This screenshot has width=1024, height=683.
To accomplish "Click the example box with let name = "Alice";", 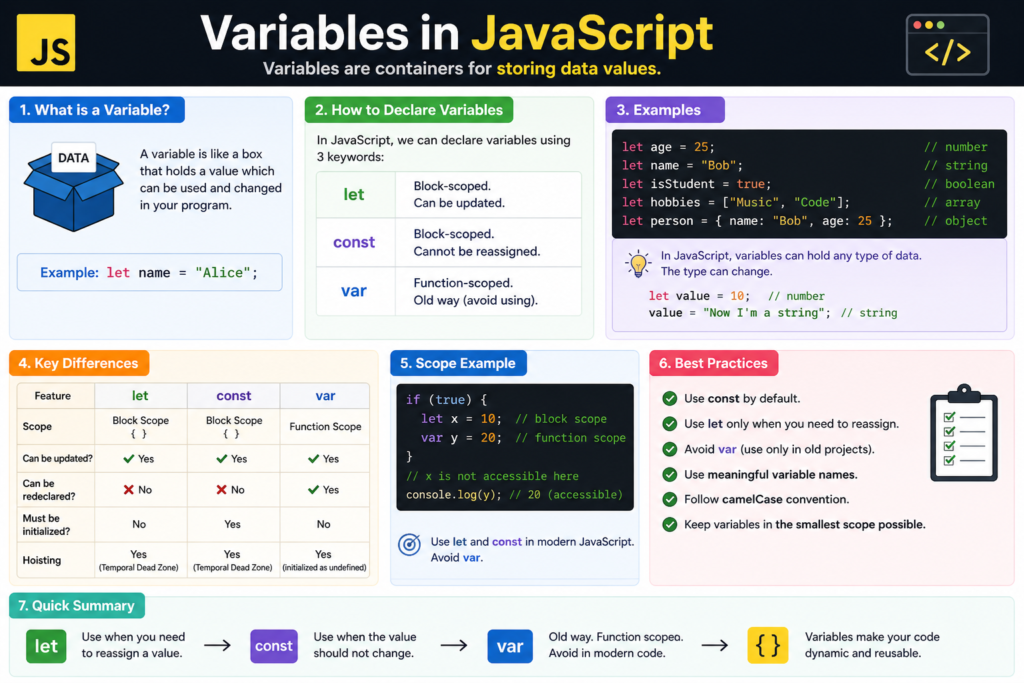I will (x=150, y=272).
